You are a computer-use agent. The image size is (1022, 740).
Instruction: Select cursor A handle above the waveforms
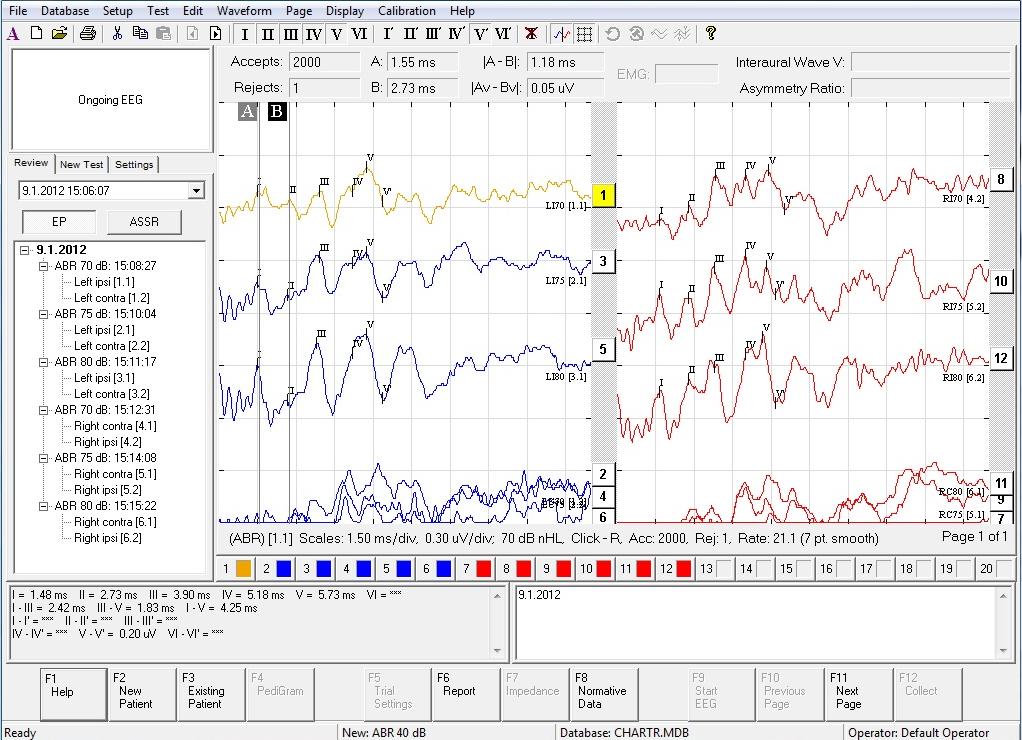pyautogui.click(x=248, y=111)
